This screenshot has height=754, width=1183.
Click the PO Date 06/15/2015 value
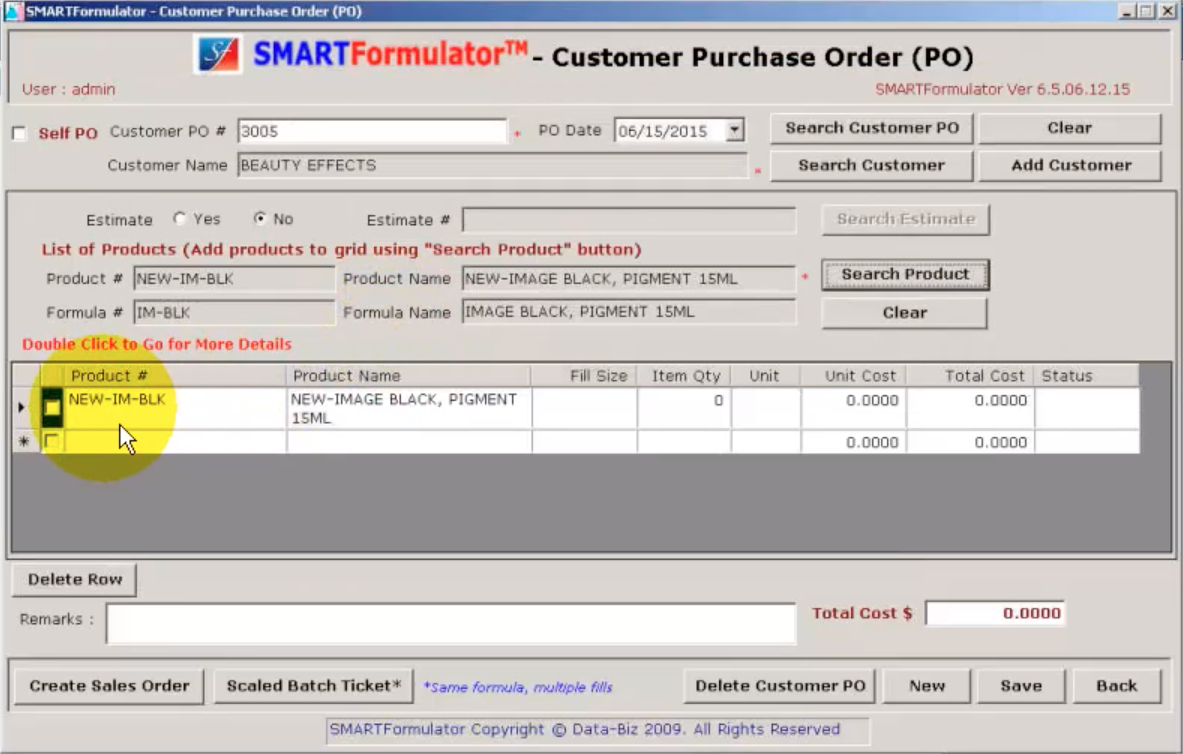coord(663,131)
